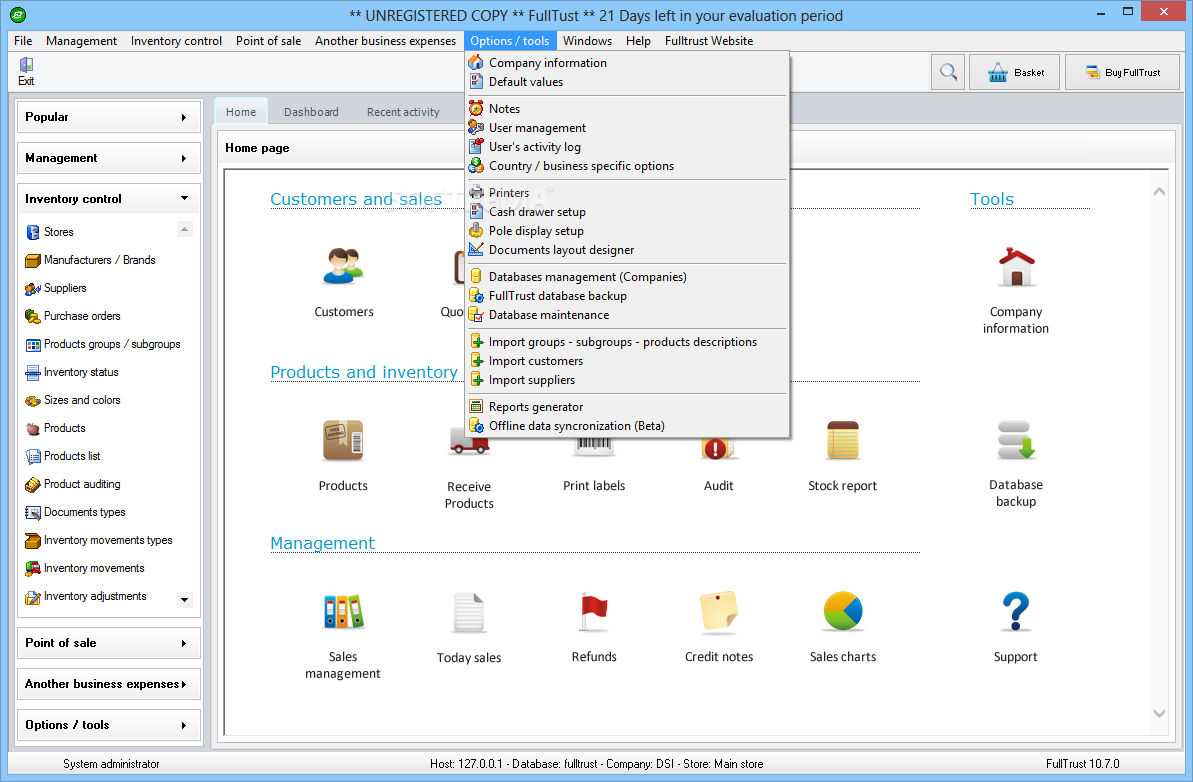Screen dimensions: 1193x782
Task: Choose Offline data syncronization (Beta)
Action: (x=627, y=426)
